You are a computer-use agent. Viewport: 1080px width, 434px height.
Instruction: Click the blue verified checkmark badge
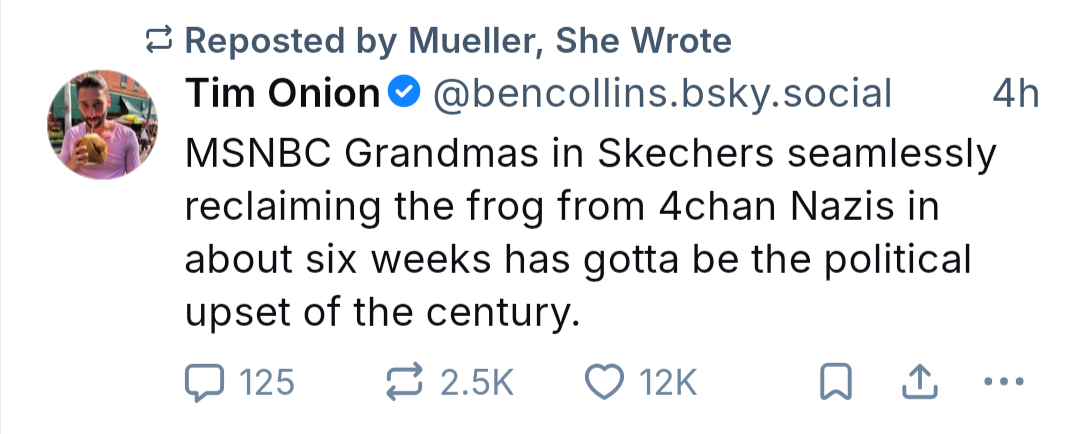click(402, 95)
